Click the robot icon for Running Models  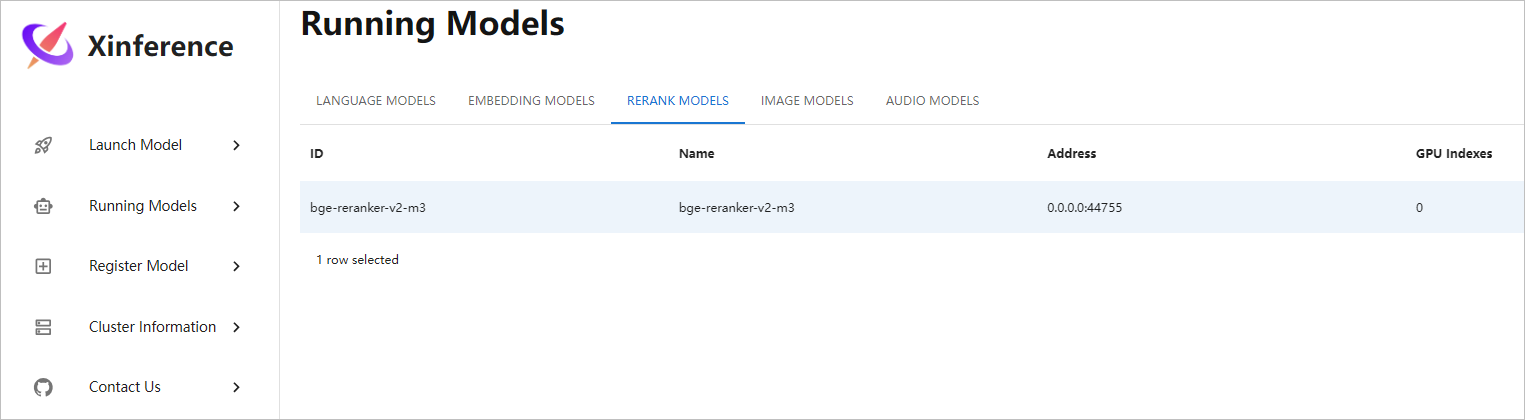coord(43,206)
